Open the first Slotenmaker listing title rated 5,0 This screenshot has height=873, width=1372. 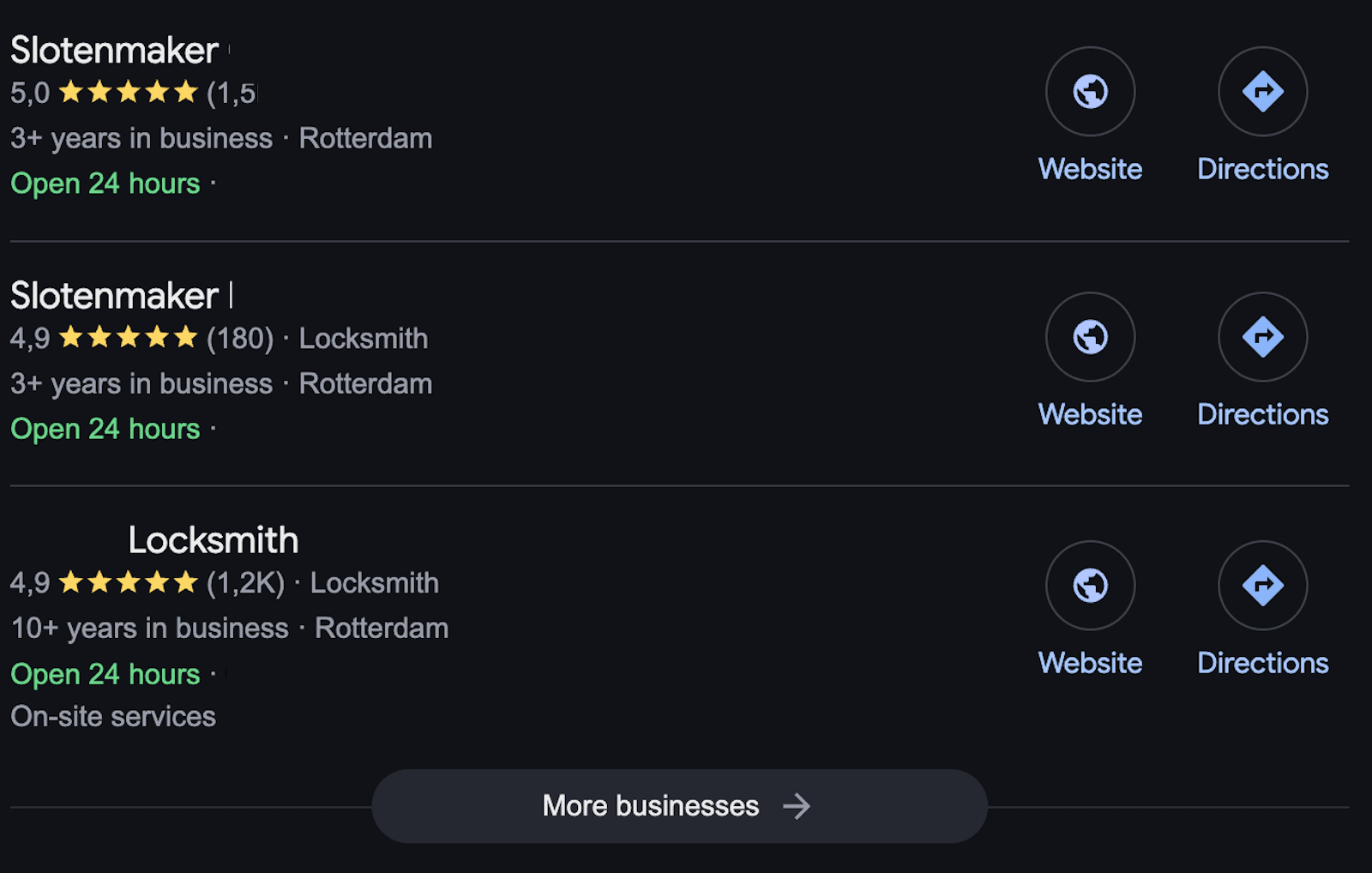click(x=114, y=51)
